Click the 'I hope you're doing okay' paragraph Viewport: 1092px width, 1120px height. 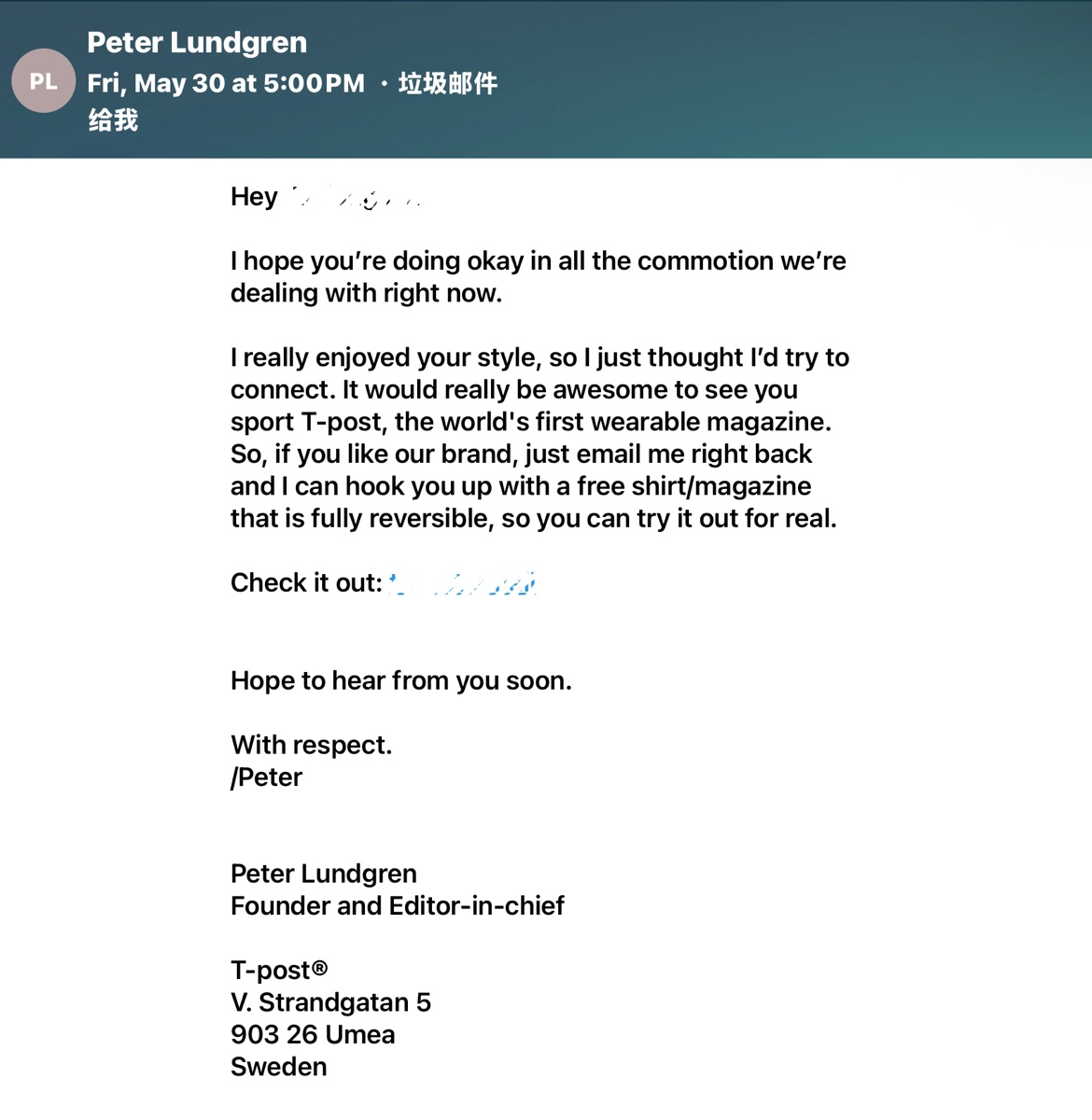(539, 276)
